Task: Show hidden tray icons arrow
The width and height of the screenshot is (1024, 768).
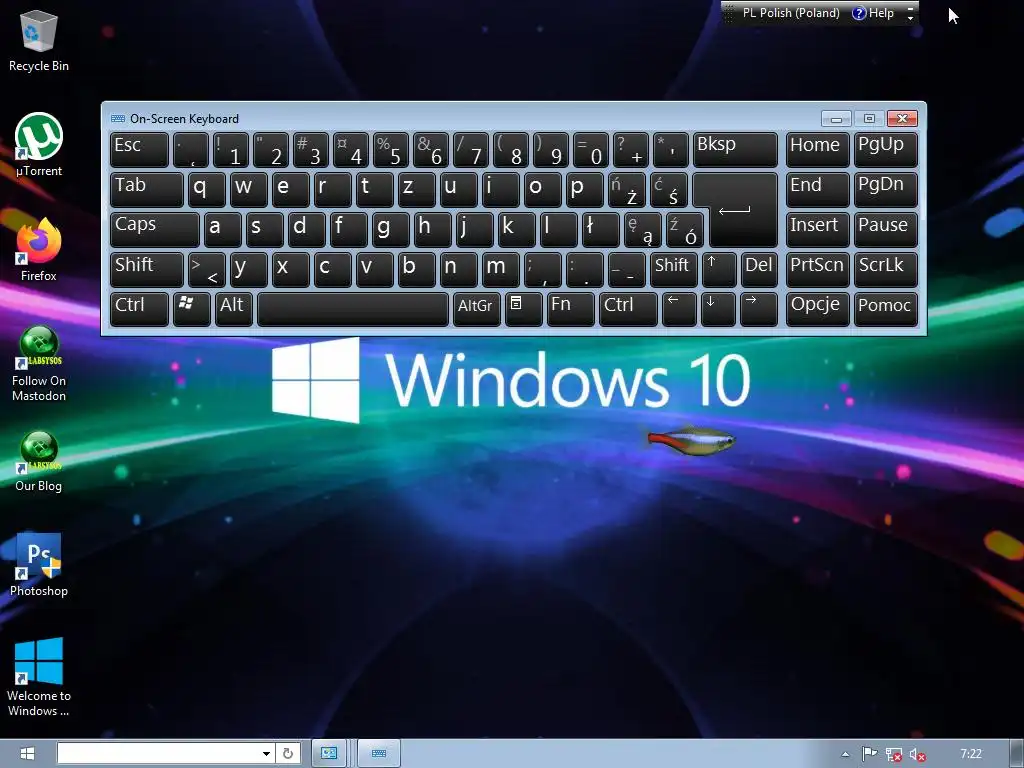Action: pos(845,754)
